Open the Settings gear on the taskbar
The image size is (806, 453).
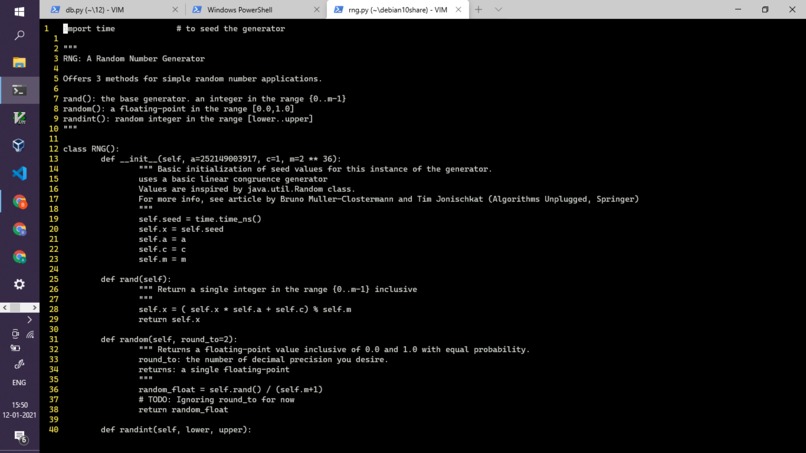pos(19,284)
